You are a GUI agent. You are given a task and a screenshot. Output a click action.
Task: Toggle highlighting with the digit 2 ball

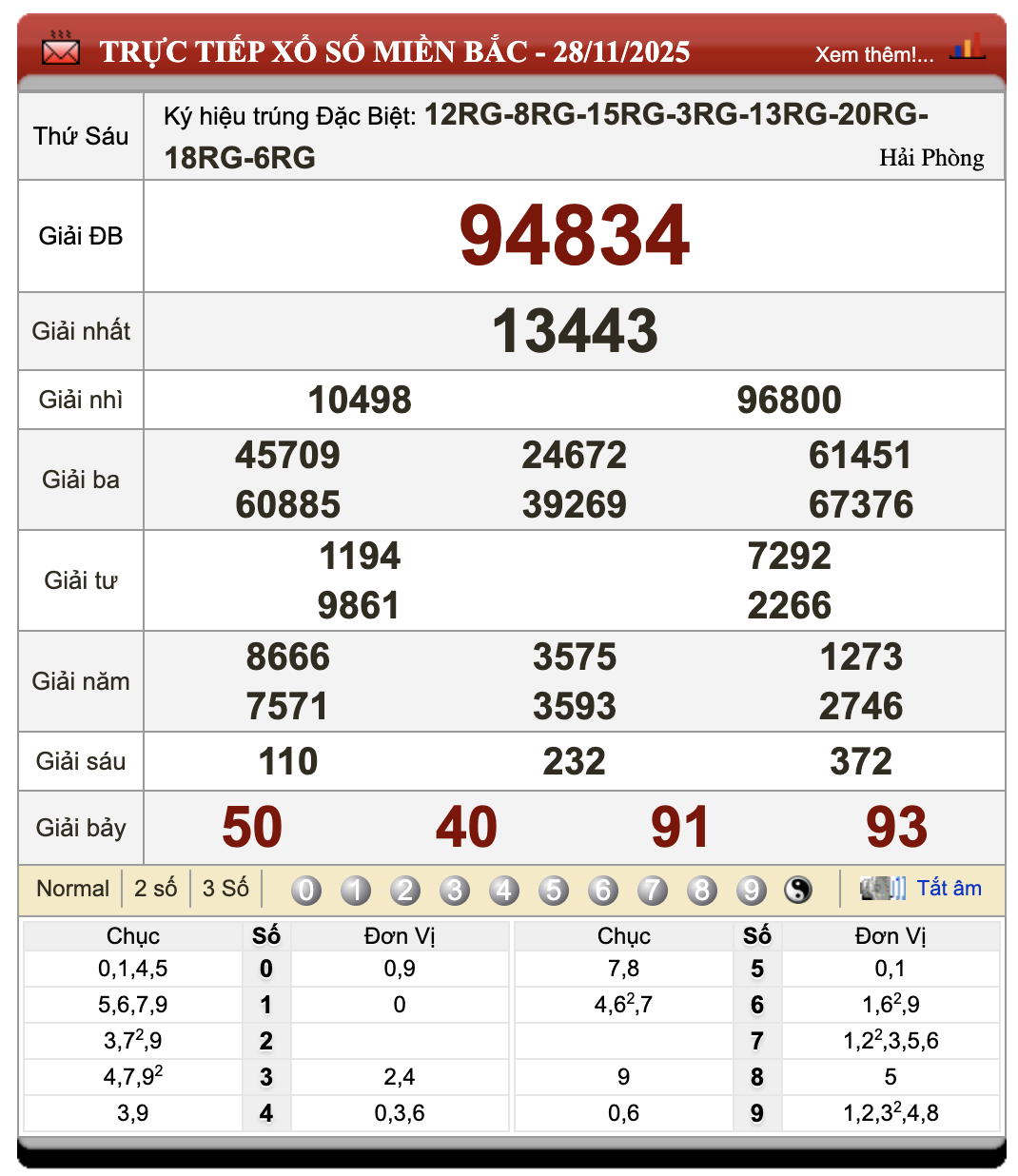405,891
